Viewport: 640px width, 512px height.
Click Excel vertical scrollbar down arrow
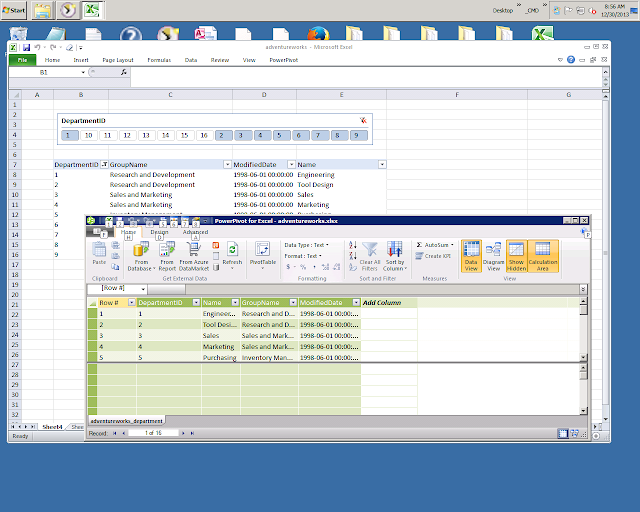[x=605, y=419]
